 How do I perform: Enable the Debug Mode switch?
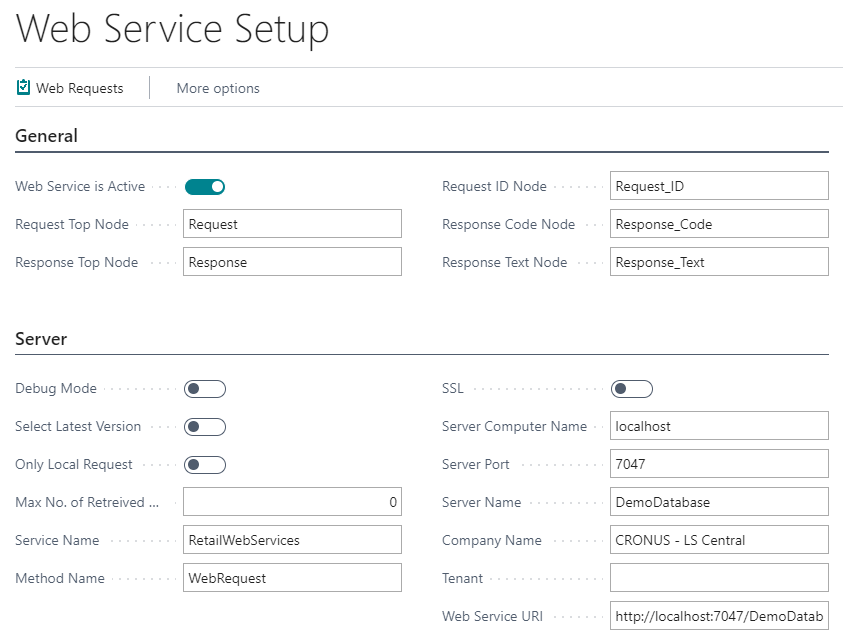point(205,389)
